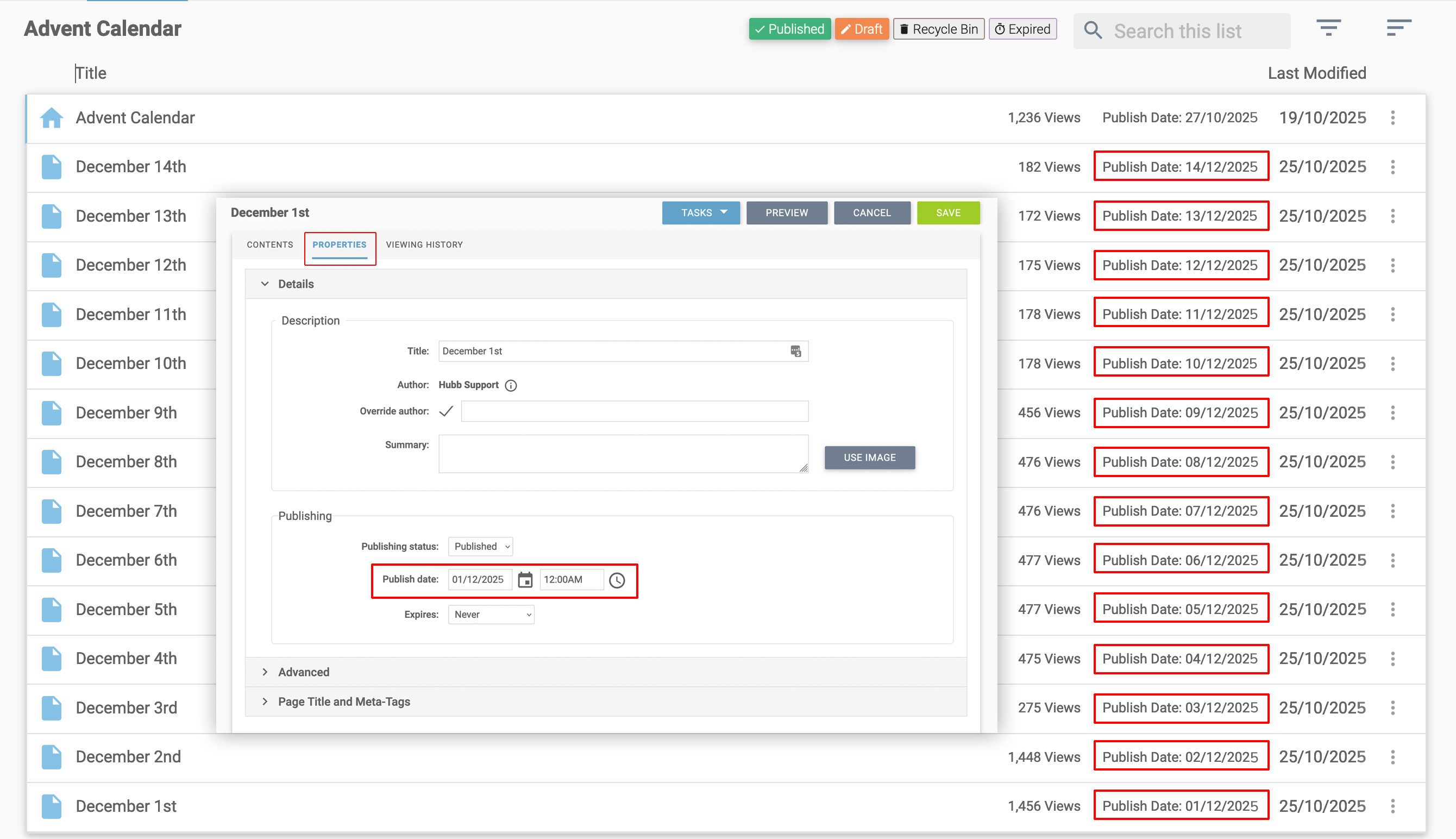Toggle the Published status filter
Image resolution: width=1456 pixels, height=839 pixels.
tap(789, 29)
